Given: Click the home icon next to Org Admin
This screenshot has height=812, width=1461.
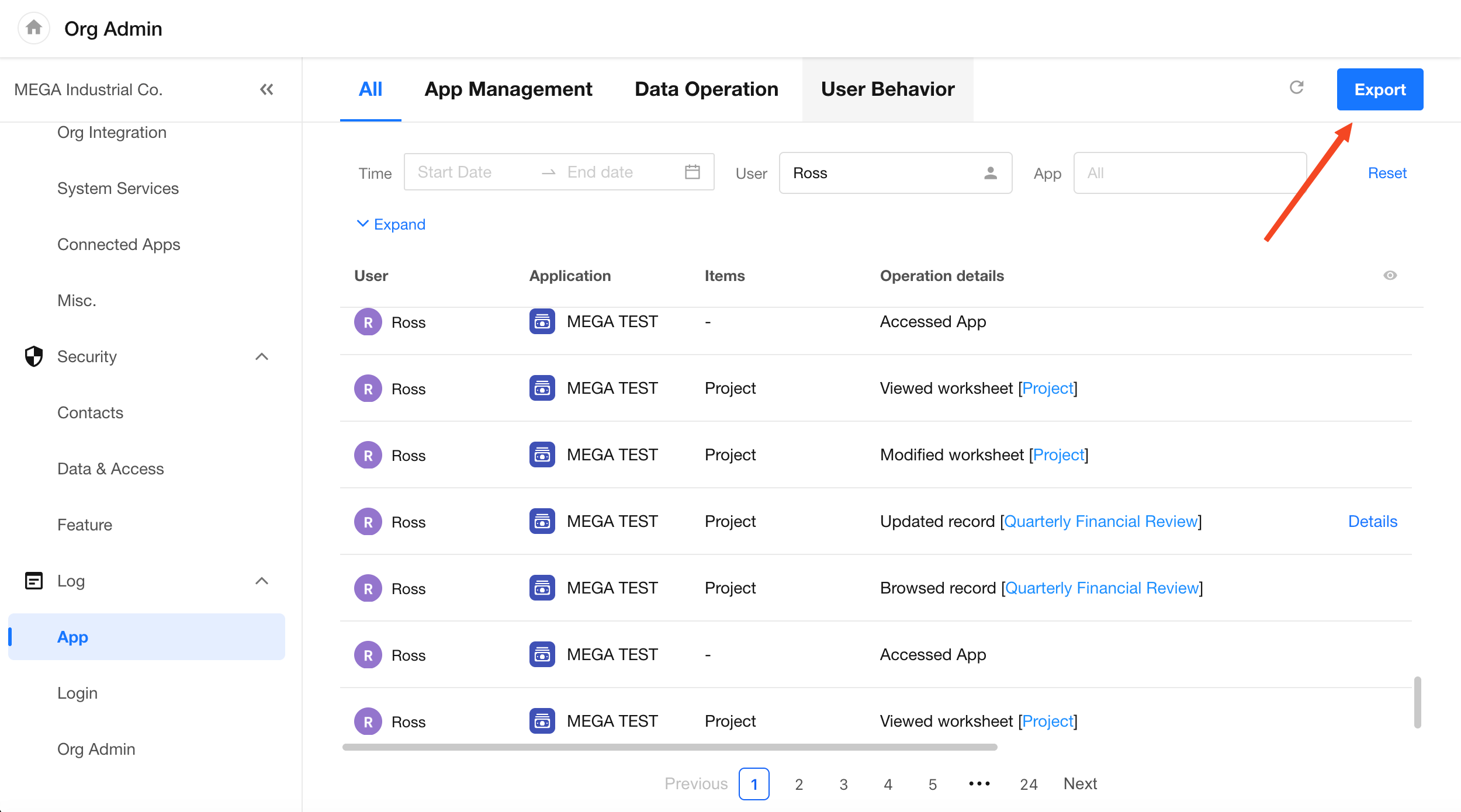Looking at the screenshot, I should coord(34,28).
